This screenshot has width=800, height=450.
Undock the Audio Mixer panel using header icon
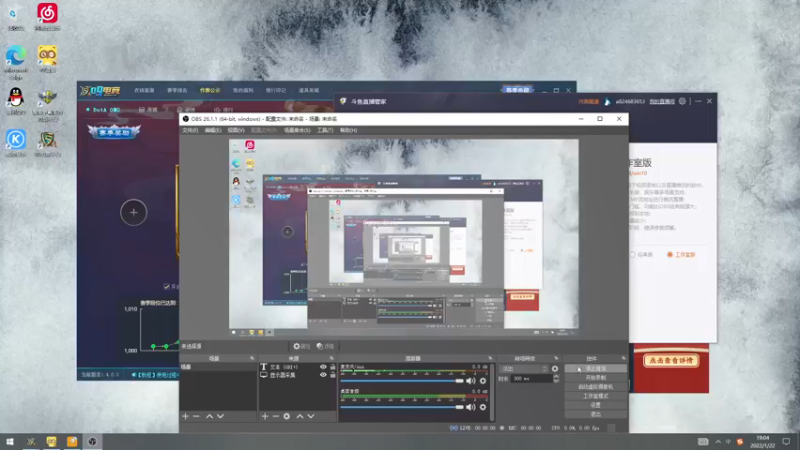pos(490,358)
